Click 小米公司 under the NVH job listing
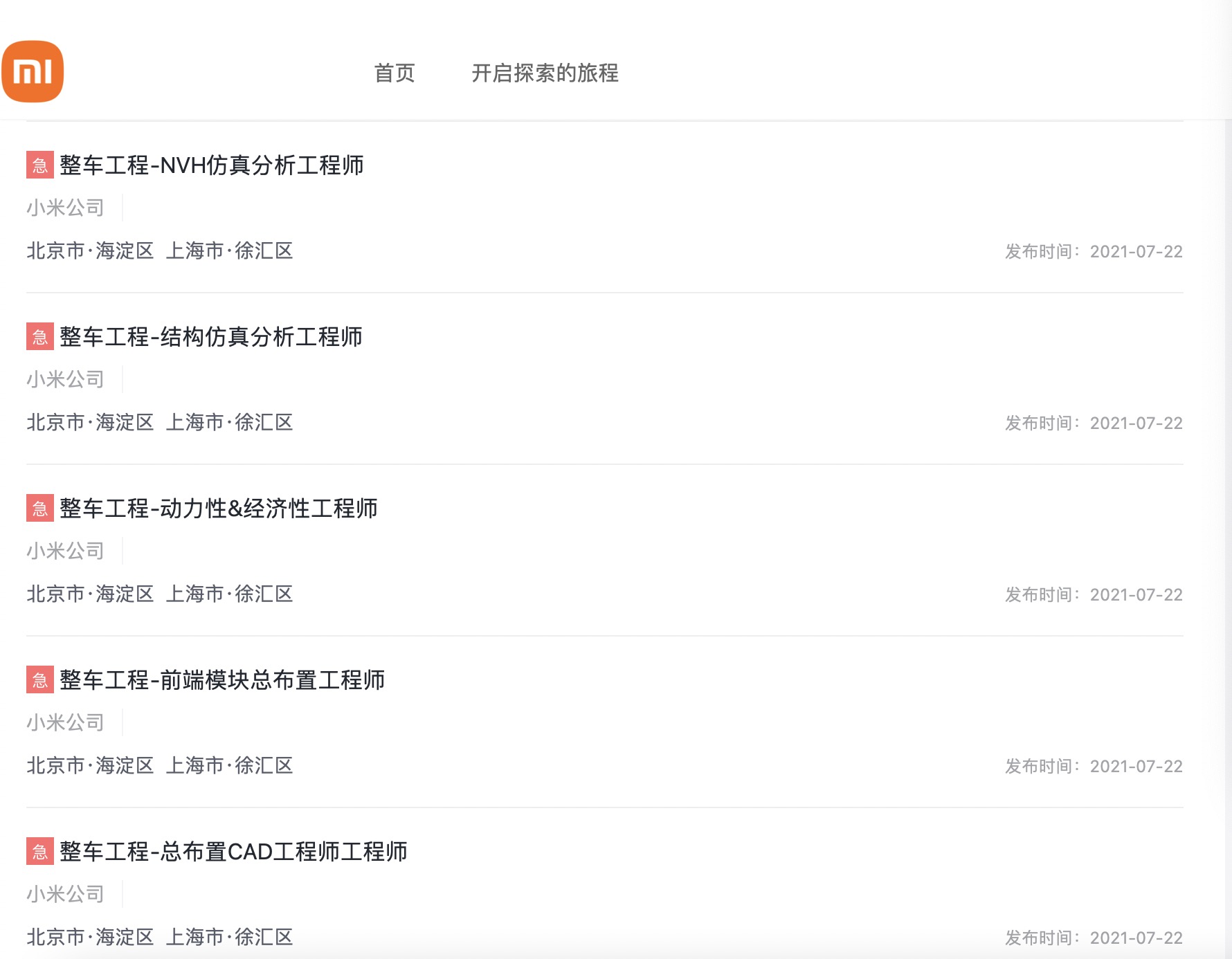The width and height of the screenshot is (1232, 959). tap(64, 207)
